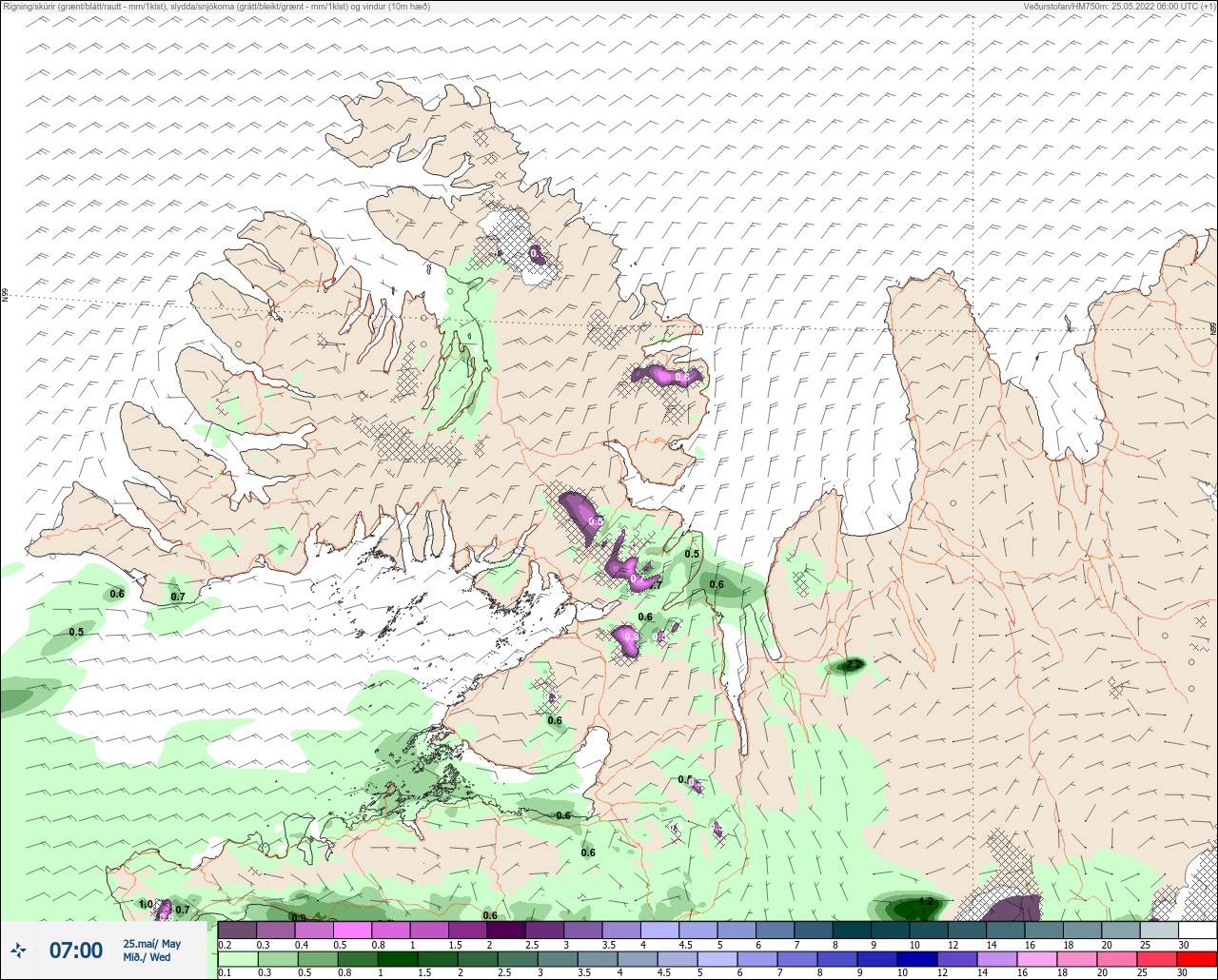Click the '1.2' value on the dark green blob
This screenshot has height=980, width=1218.
coord(926,901)
